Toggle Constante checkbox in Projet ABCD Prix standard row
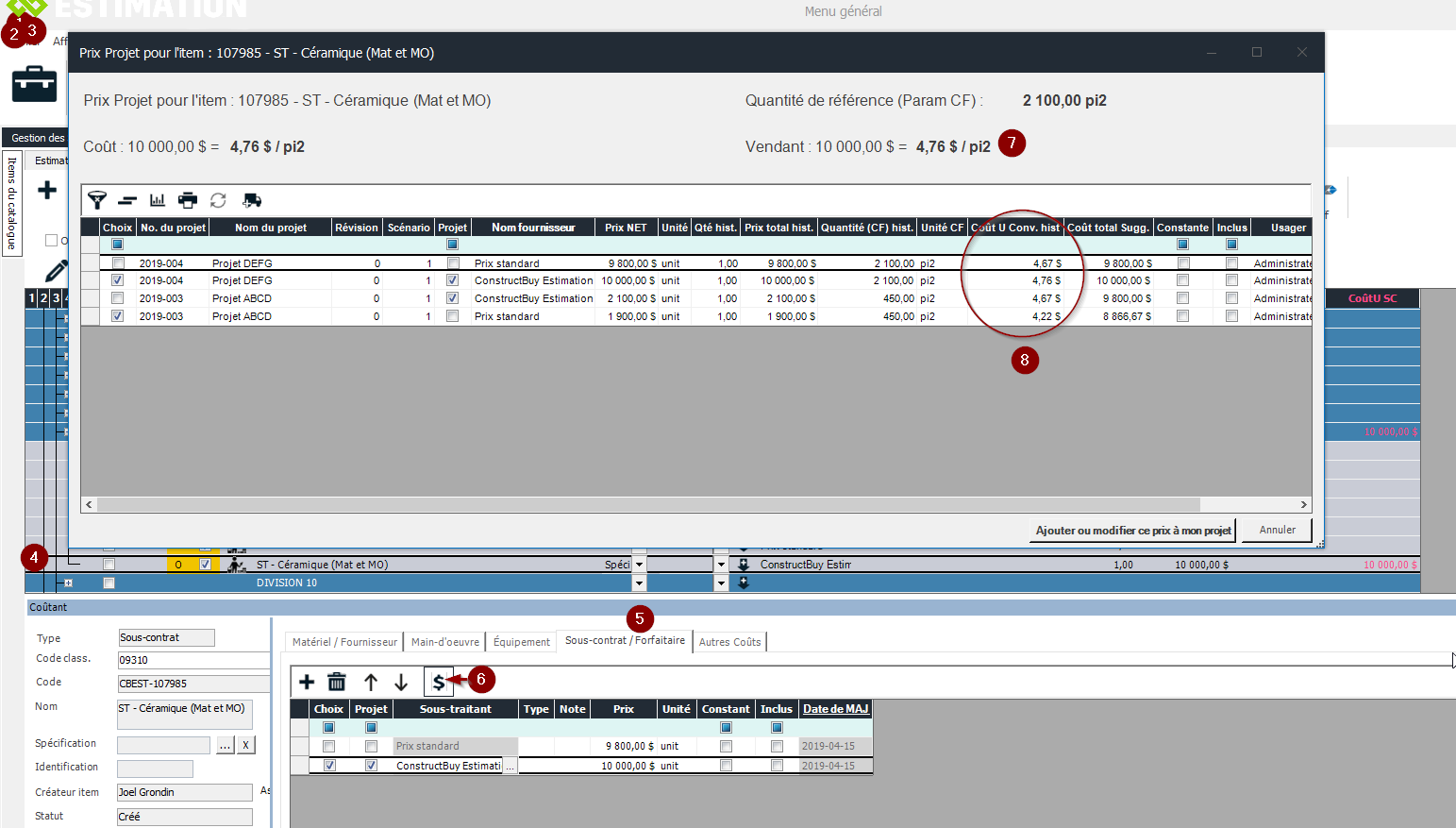The height and width of the screenshot is (828, 1456). [x=1182, y=316]
